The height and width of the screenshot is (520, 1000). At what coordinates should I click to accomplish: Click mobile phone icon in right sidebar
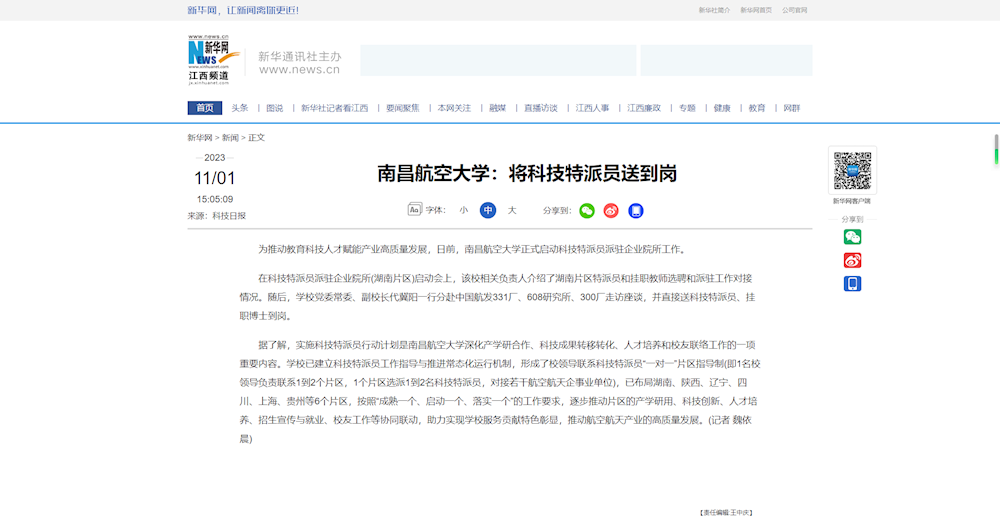852,283
